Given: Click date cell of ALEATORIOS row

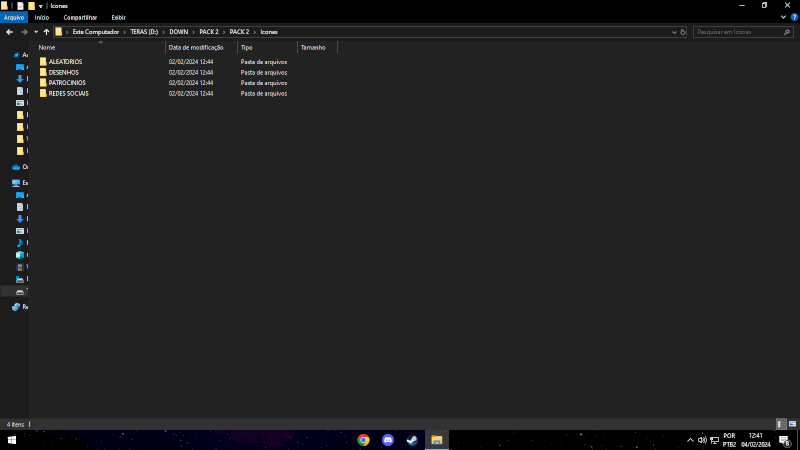Looking at the screenshot, I should click(191, 62).
